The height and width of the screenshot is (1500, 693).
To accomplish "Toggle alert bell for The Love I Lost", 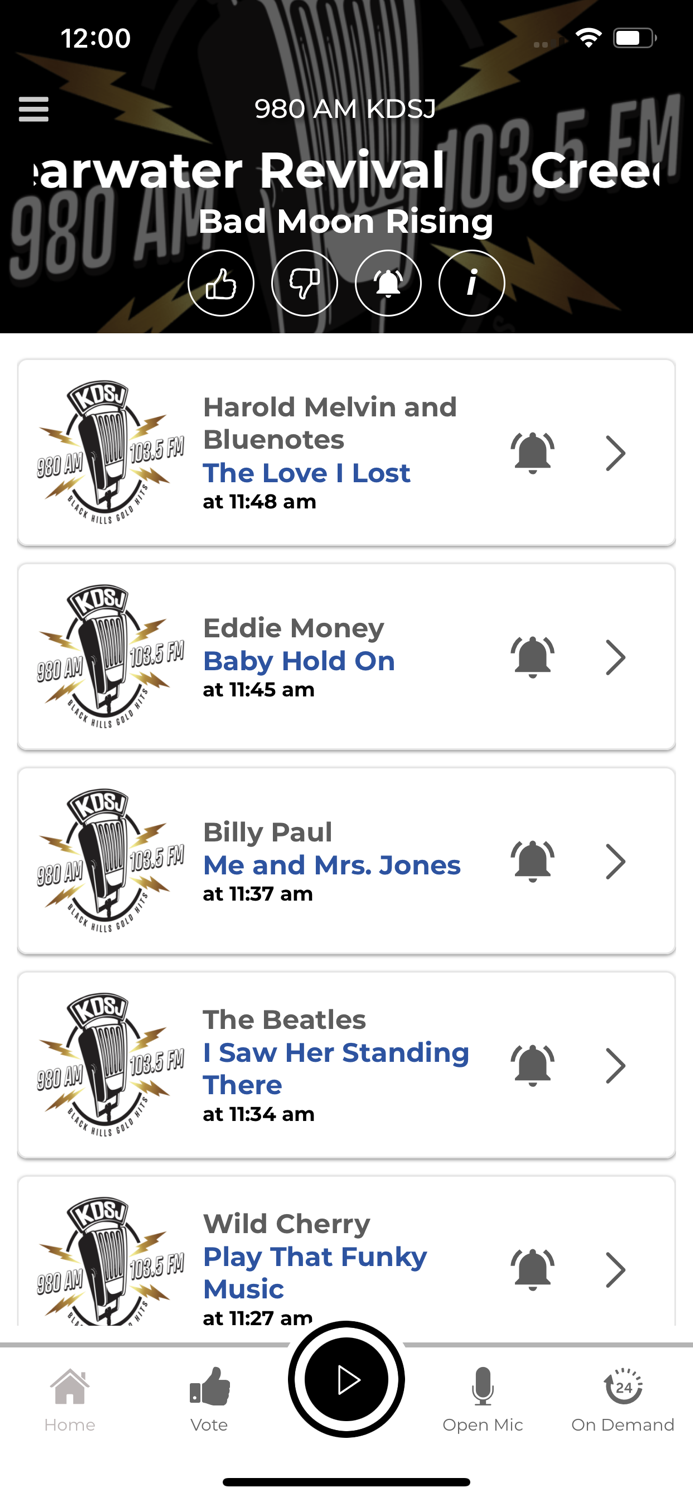I will (532, 454).
